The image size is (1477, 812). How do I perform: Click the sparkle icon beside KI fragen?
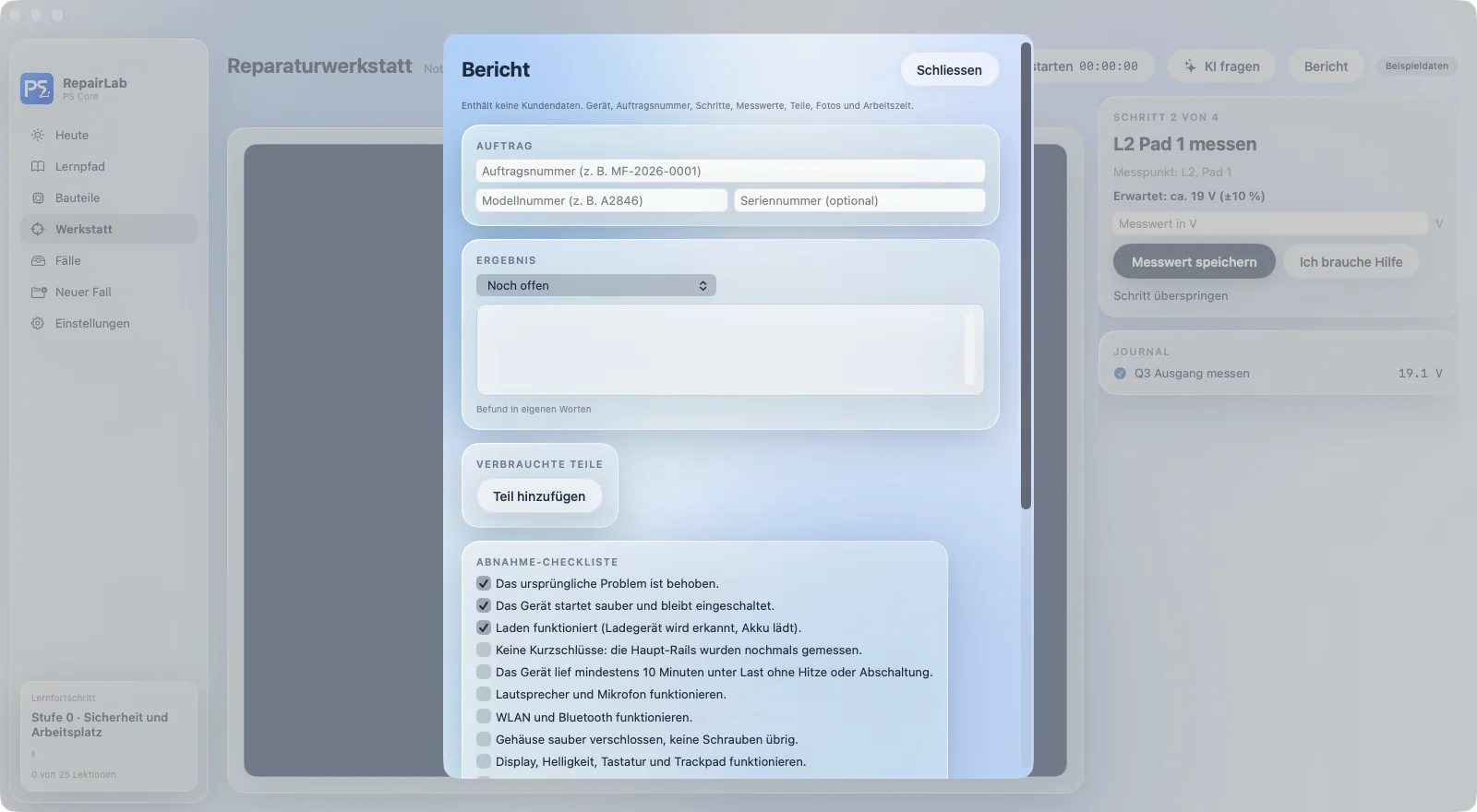pos(1191,66)
